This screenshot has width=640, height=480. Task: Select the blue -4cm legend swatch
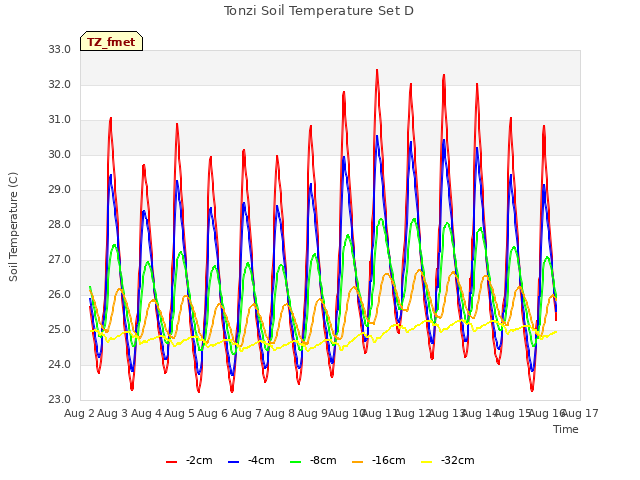coord(233,462)
